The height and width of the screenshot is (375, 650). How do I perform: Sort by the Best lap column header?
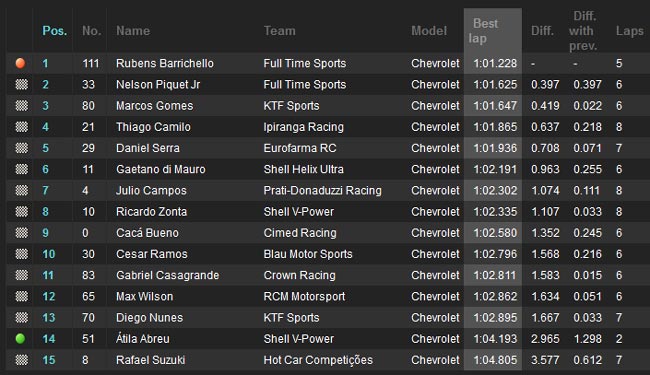point(483,31)
